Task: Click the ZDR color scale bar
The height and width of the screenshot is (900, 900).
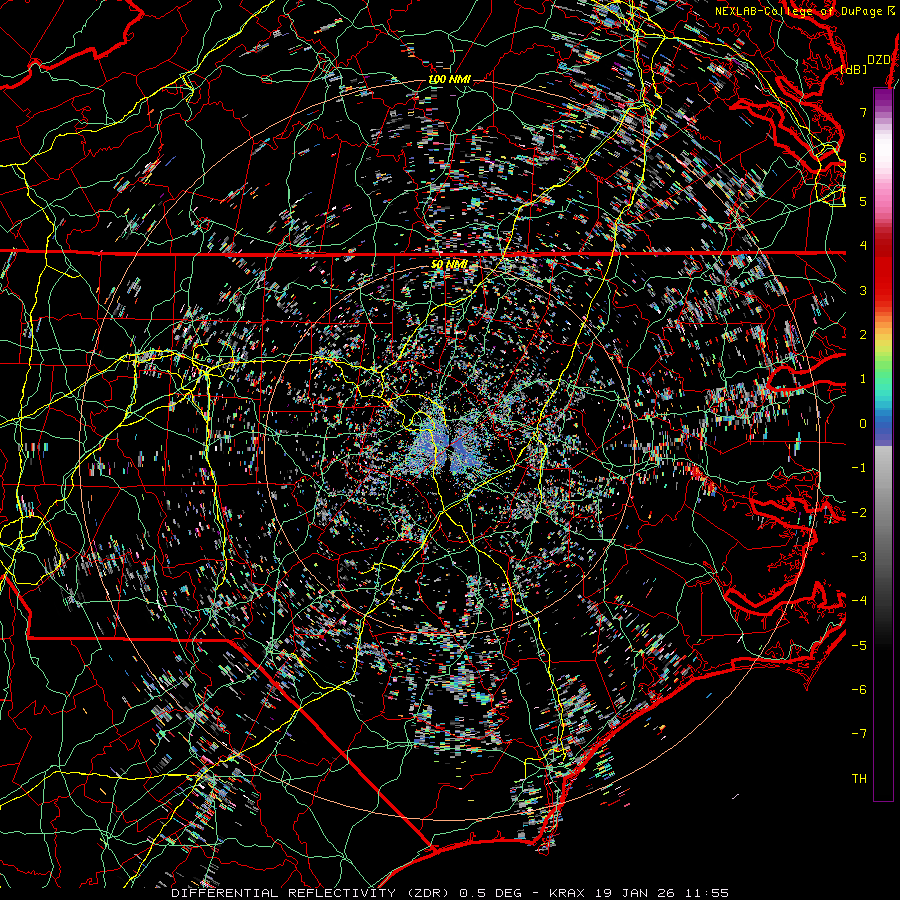Action: click(883, 444)
